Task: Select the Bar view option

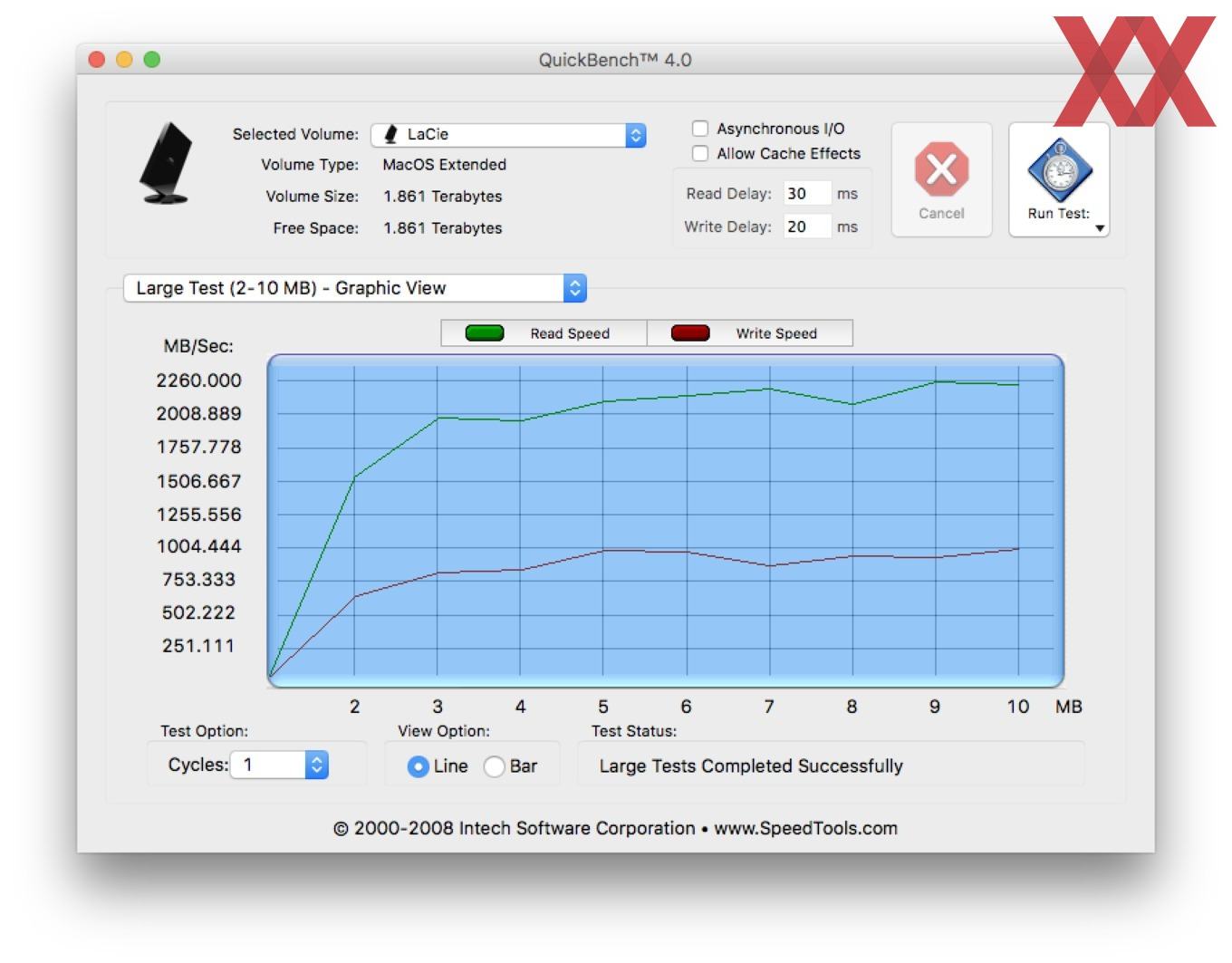Action: click(x=494, y=766)
